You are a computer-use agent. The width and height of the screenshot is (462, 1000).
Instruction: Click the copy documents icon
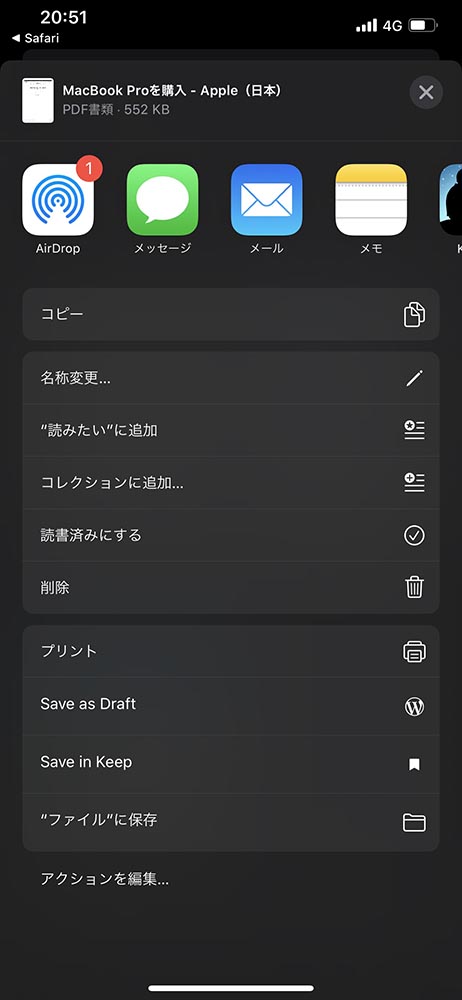pos(414,314)
